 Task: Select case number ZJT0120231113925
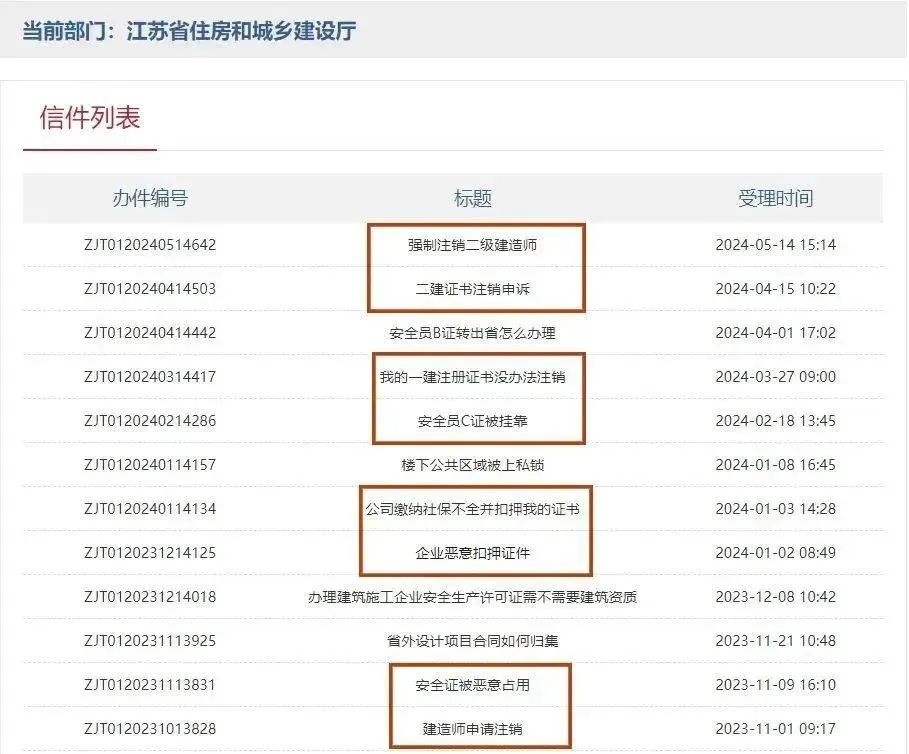pyautogui.click(x=150, y=641)
